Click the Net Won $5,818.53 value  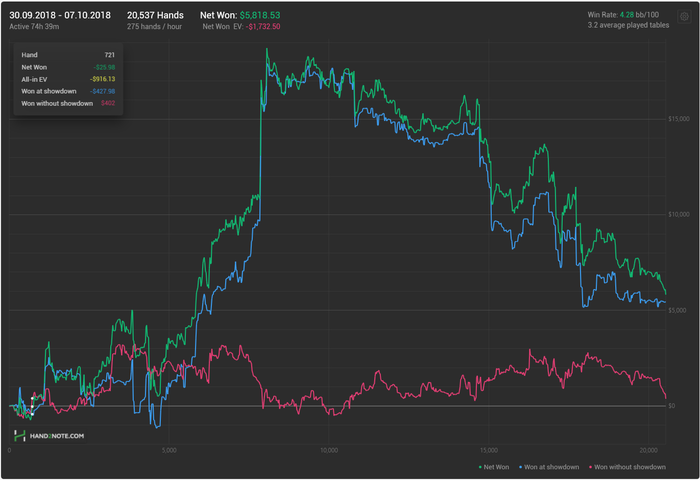260,15
